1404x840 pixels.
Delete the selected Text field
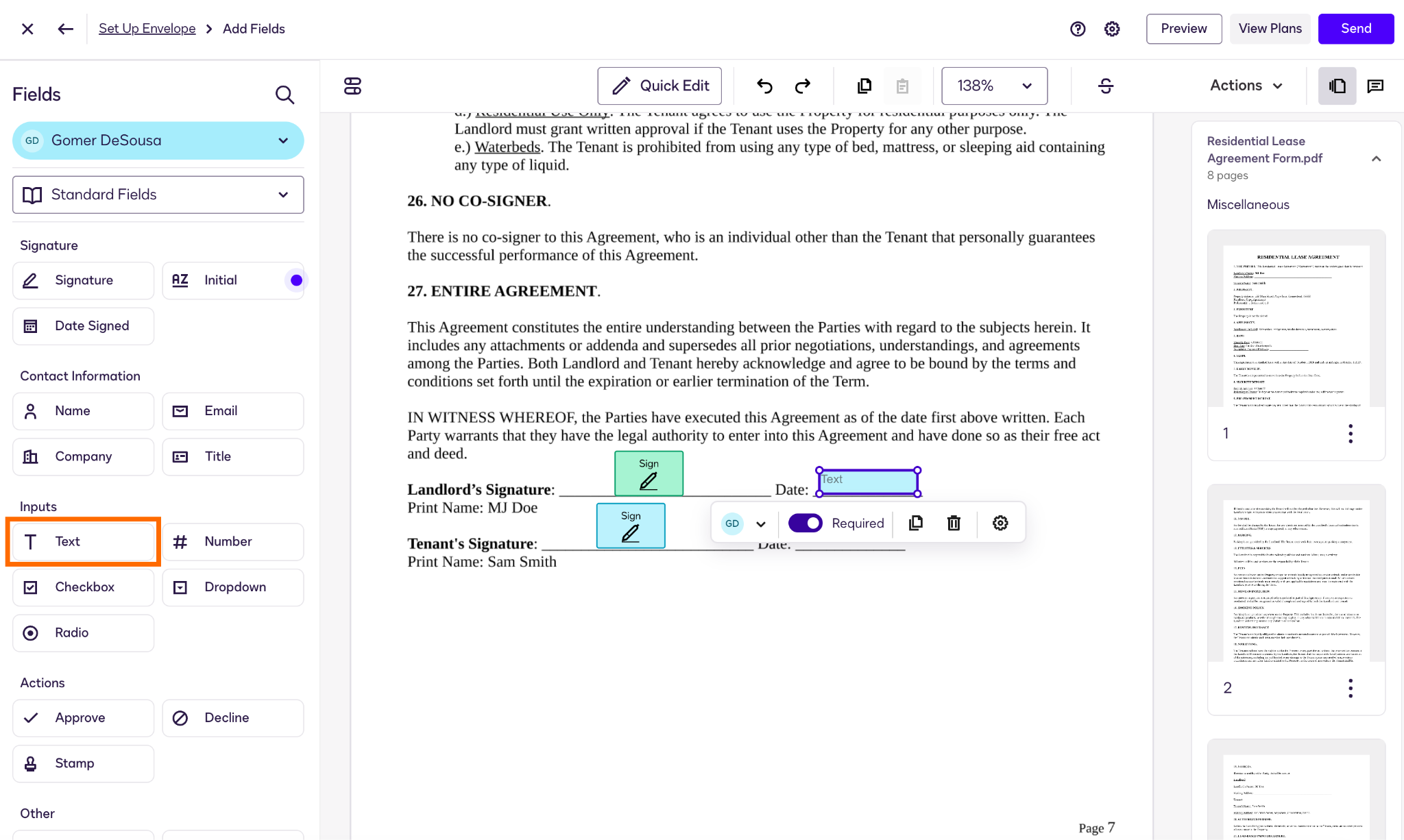click(x=954, y=523)
